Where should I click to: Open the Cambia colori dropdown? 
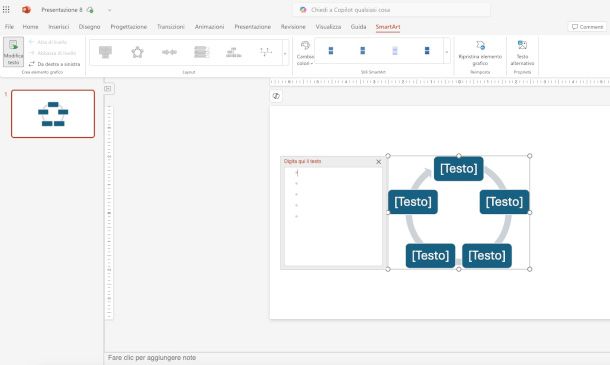click(x=305, y=53)
